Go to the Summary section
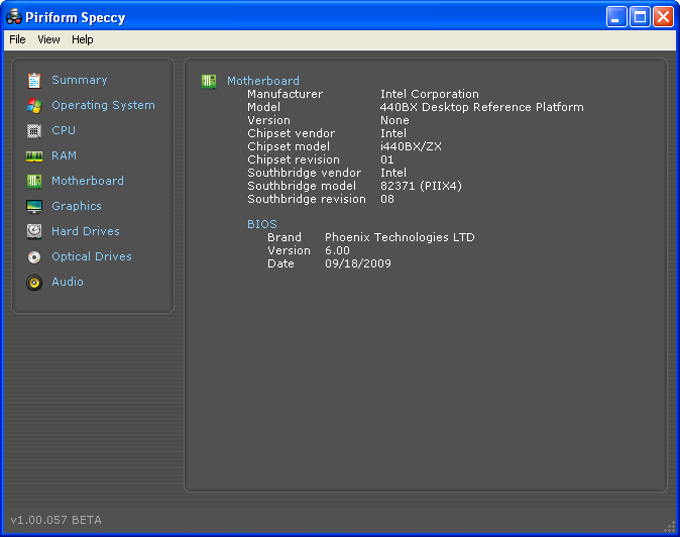Image resolution: width=680 pixels, height=537 pixels. 79,80
